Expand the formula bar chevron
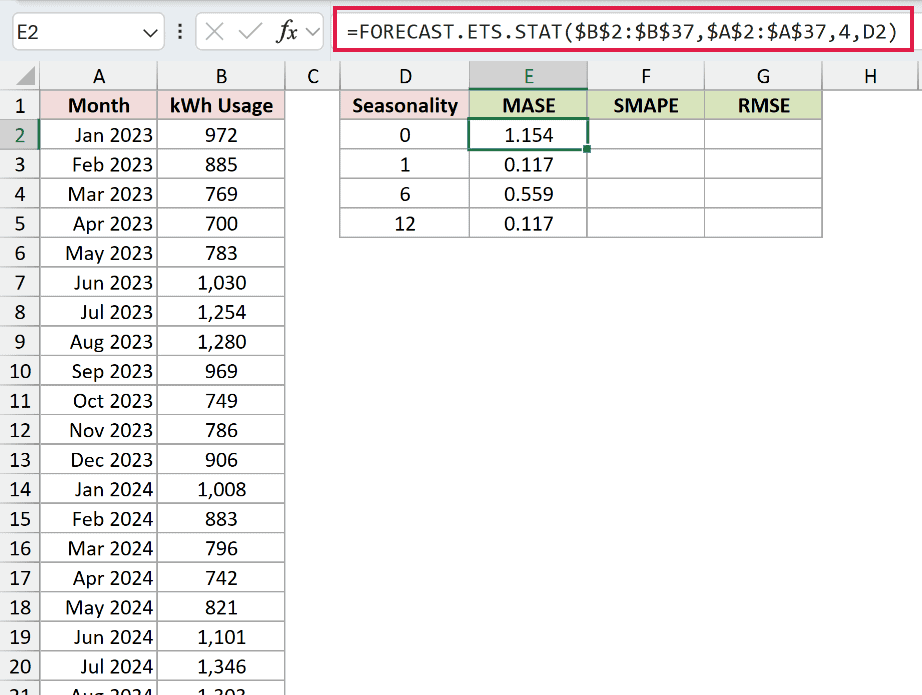Screen dimensions: 922x695 pos(313,32)
